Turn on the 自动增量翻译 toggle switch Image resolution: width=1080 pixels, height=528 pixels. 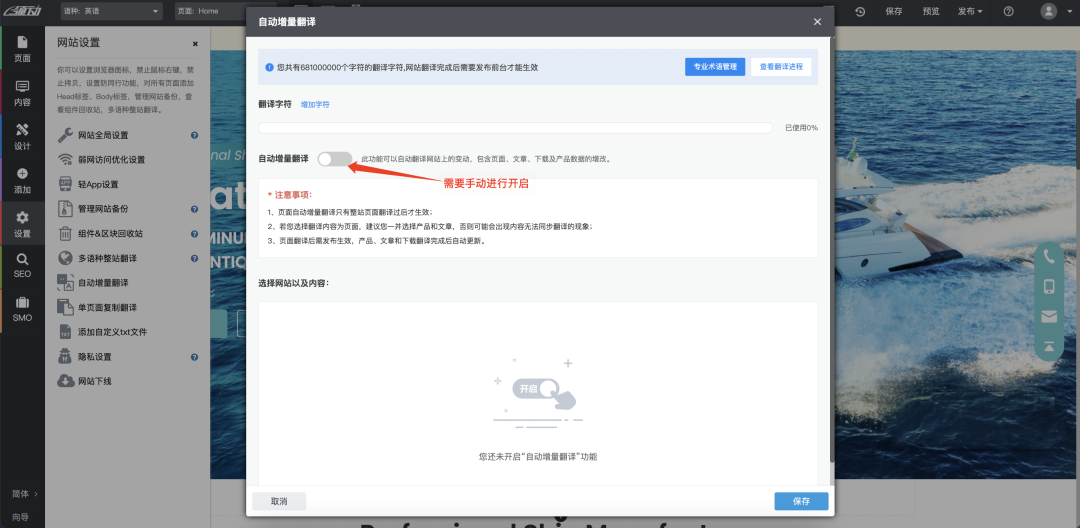(335, 159)
